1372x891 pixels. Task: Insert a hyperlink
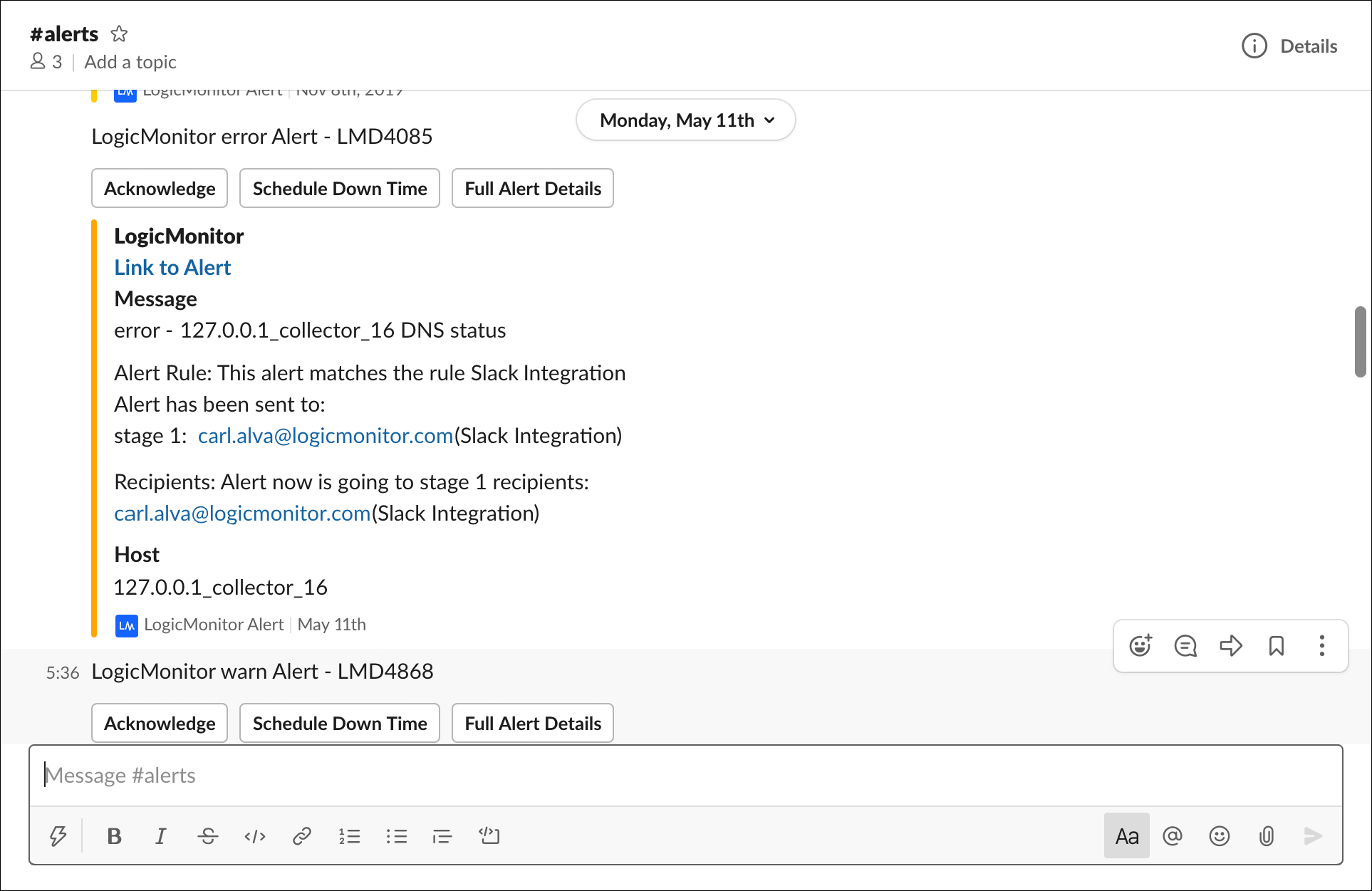tap(302, 835)
